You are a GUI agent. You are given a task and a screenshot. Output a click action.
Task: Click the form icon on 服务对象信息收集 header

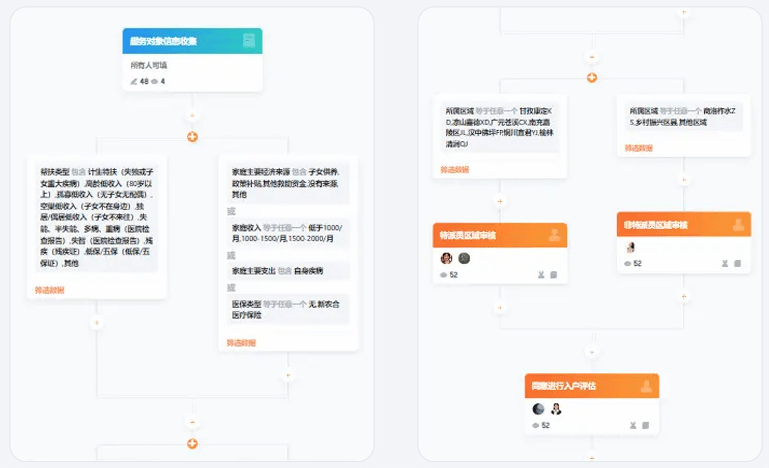coord(249,41)
